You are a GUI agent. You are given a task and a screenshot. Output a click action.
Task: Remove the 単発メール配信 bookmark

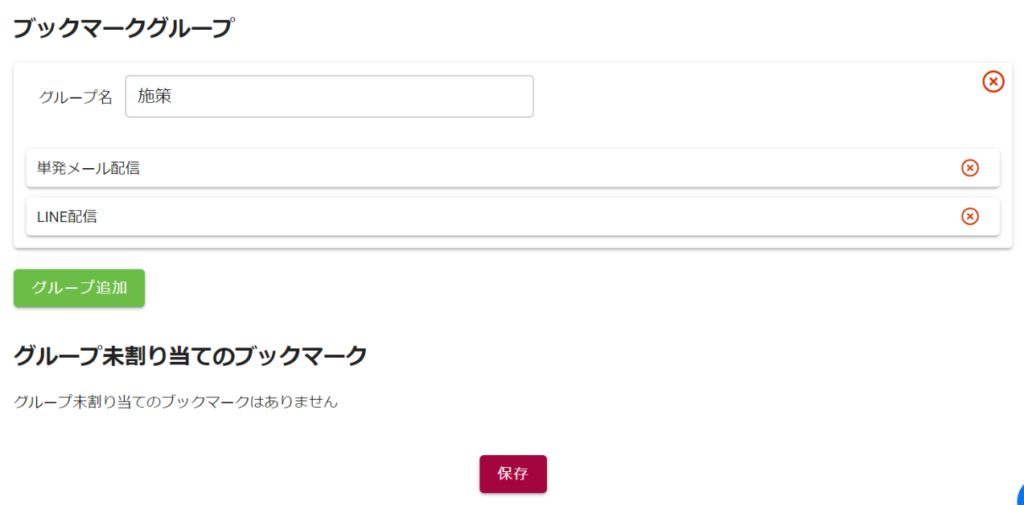969,168
